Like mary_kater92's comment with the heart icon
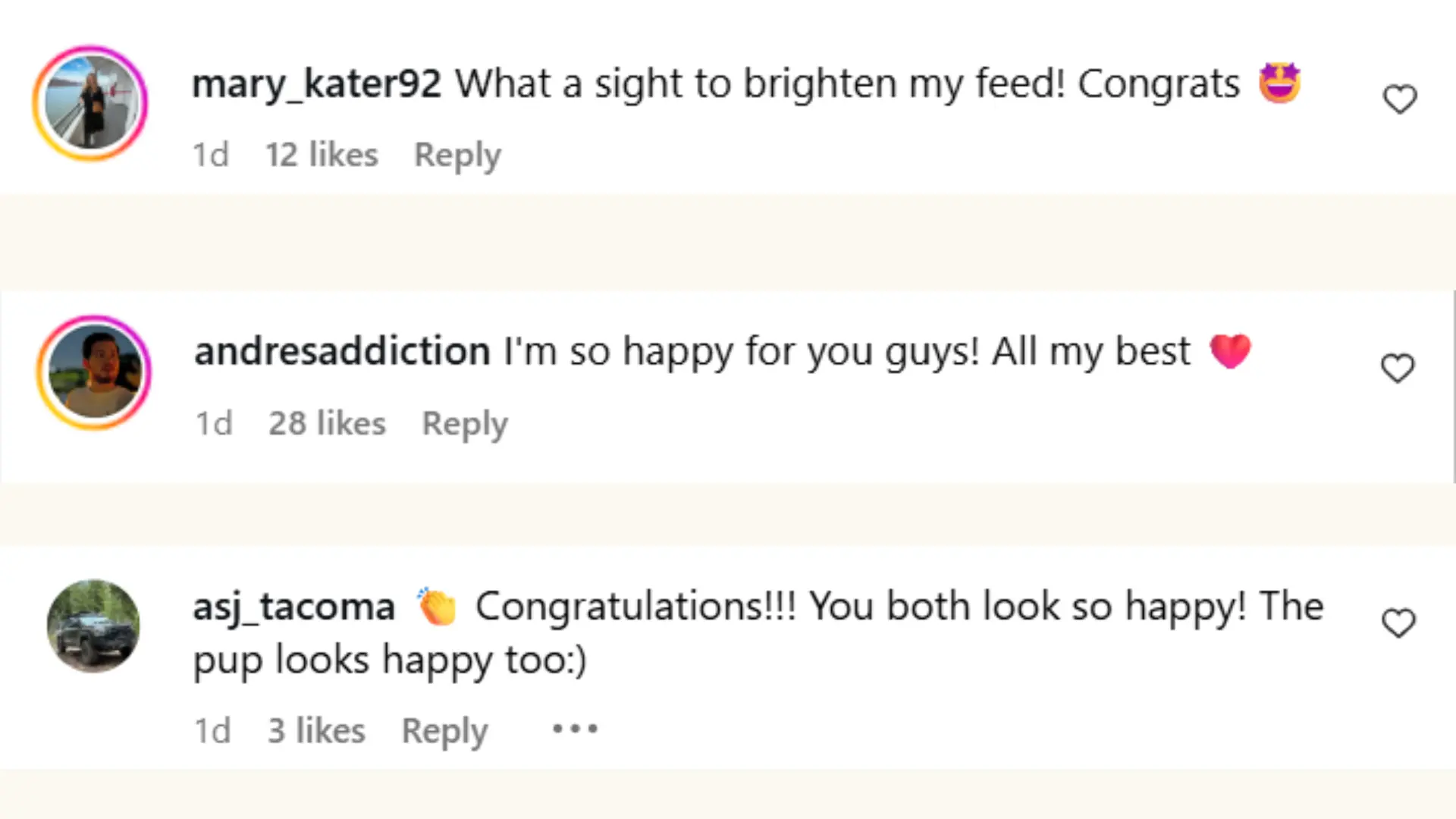The width and height of the screenshot is (1456, 819). pyautogui.click(x=1399, y=98)
